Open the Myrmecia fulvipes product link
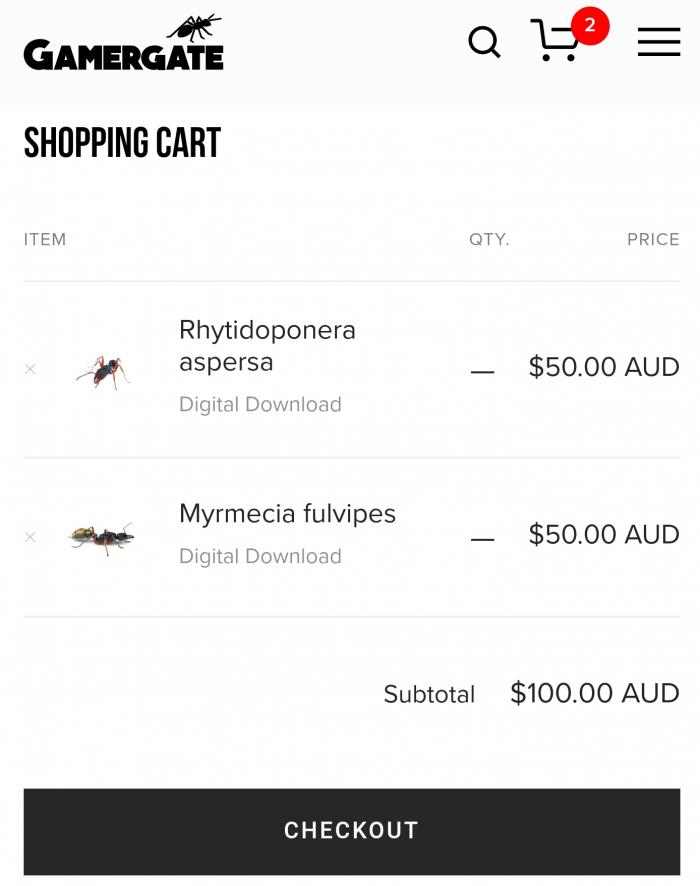This screenshot has height=886, width=700. pyautogui.click(x=287, y=514)
